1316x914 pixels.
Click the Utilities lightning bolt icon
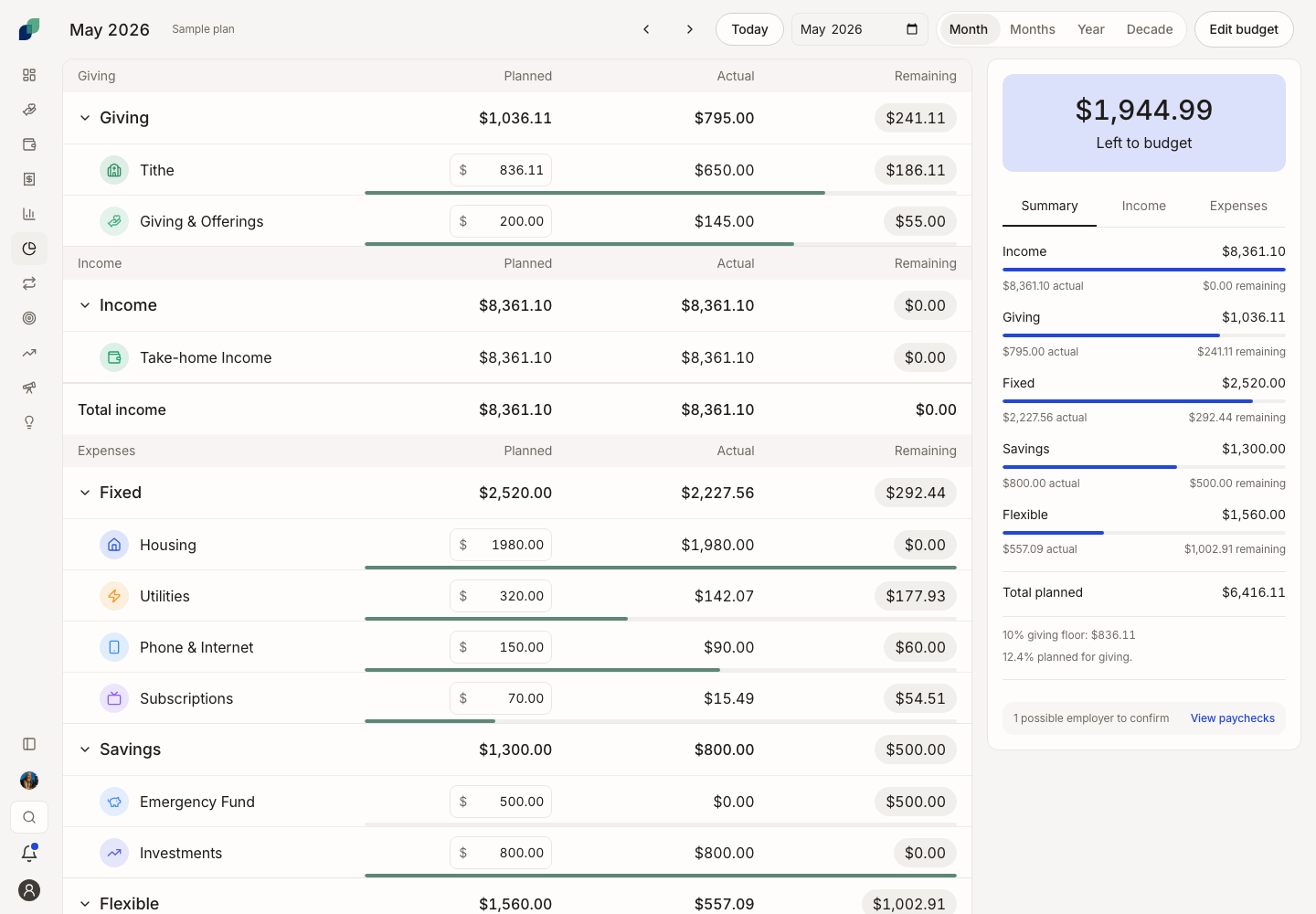pos(114,596)
